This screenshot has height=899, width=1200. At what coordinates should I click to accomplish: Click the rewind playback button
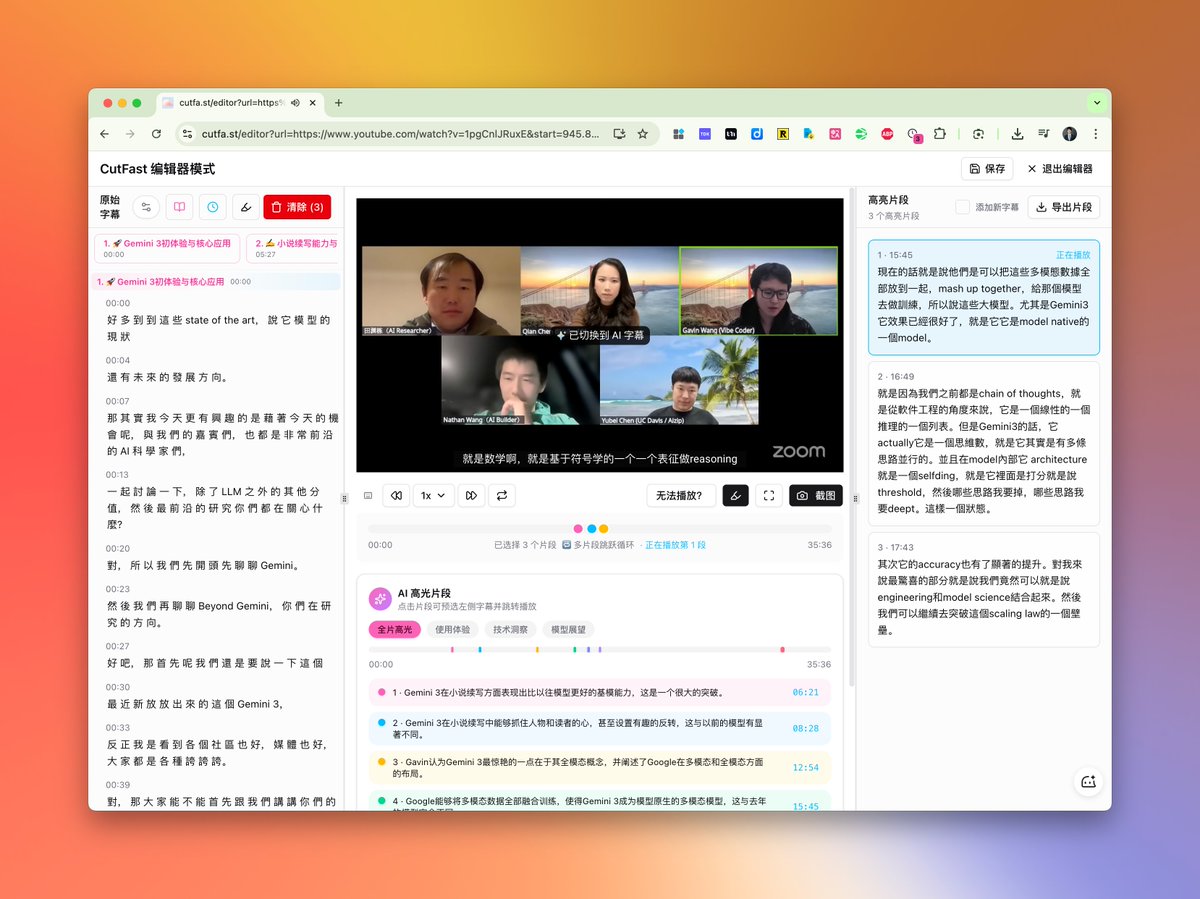pos(396,495)
